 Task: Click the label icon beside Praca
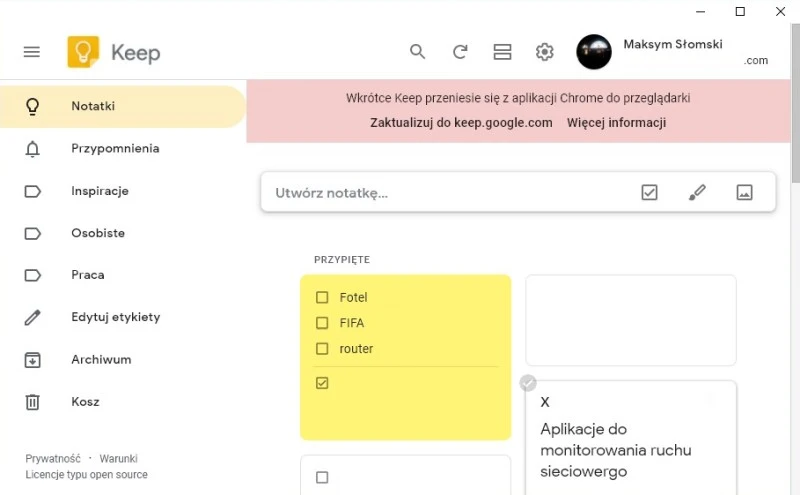33,276
